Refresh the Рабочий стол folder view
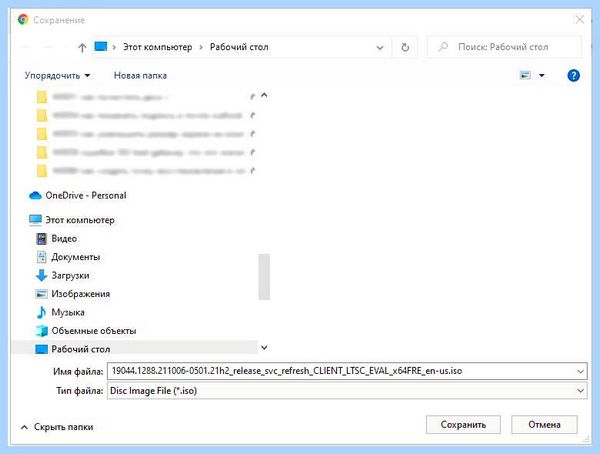The height and width of the screenshot is (454, 600). point(405,47)
